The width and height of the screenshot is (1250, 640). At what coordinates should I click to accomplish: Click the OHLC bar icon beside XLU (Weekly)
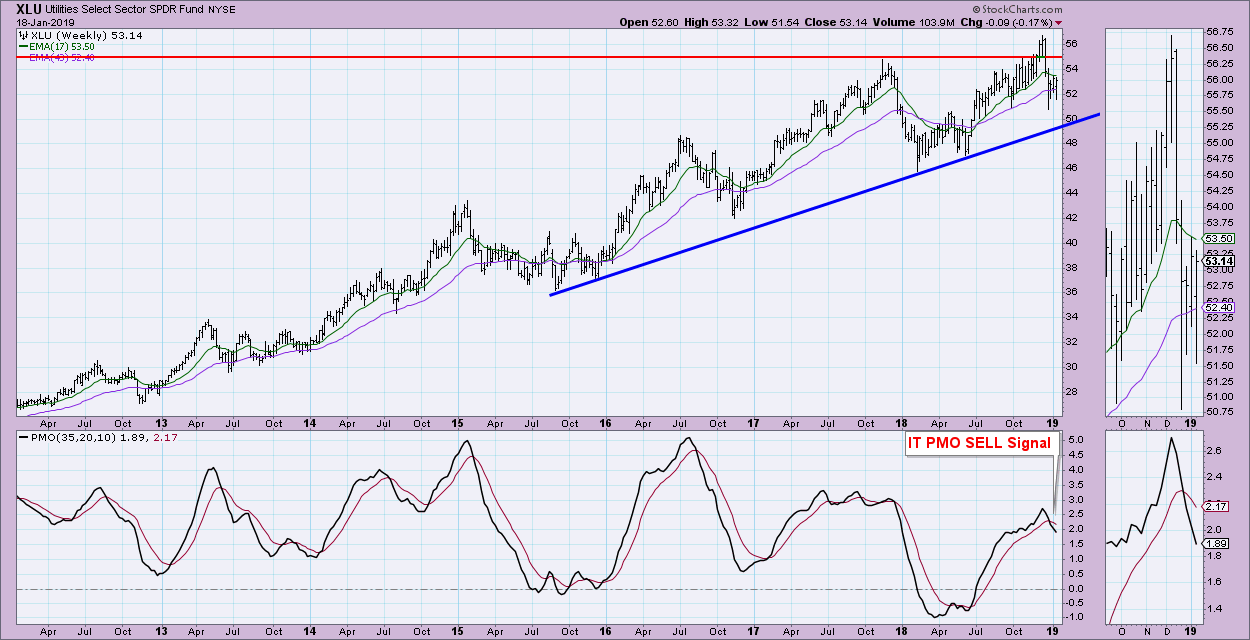pos(24,35)
